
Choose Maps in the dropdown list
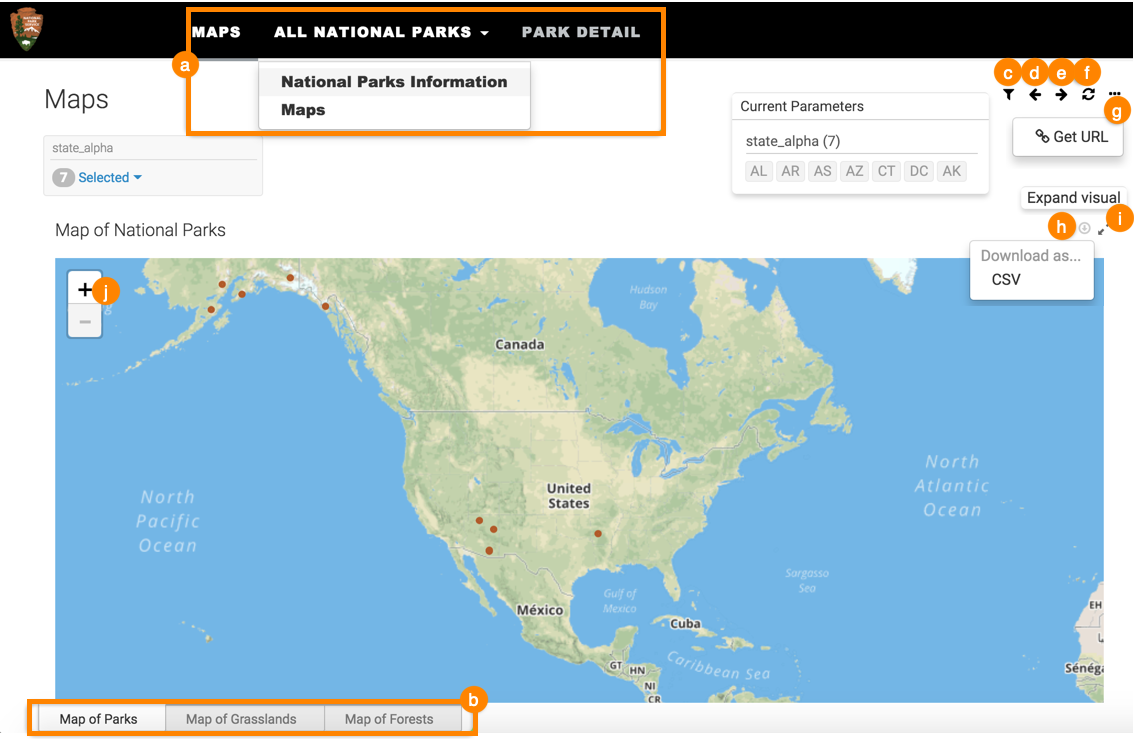(303, 110)
